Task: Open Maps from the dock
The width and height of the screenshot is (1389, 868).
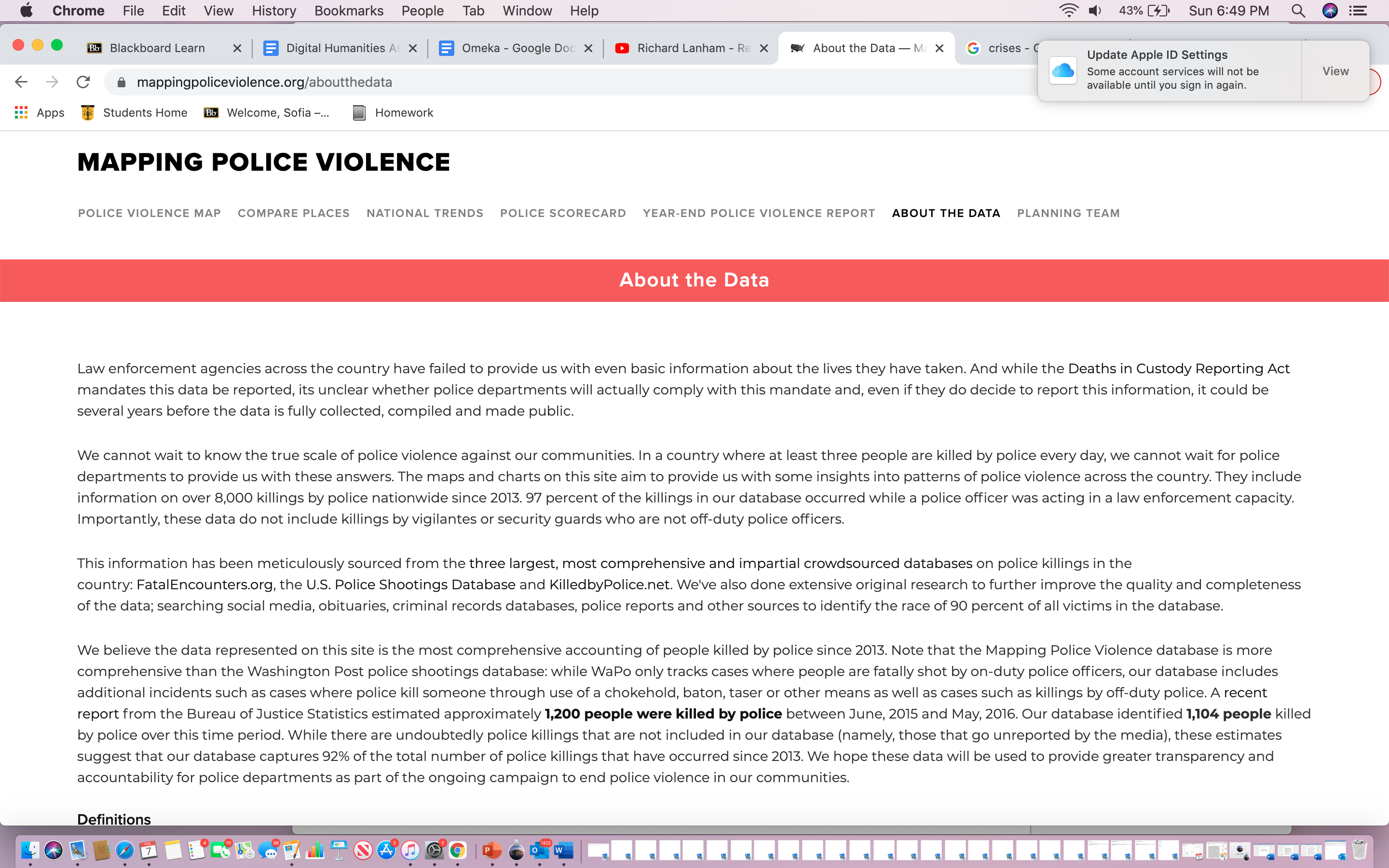Action: (x=244, y=850)
